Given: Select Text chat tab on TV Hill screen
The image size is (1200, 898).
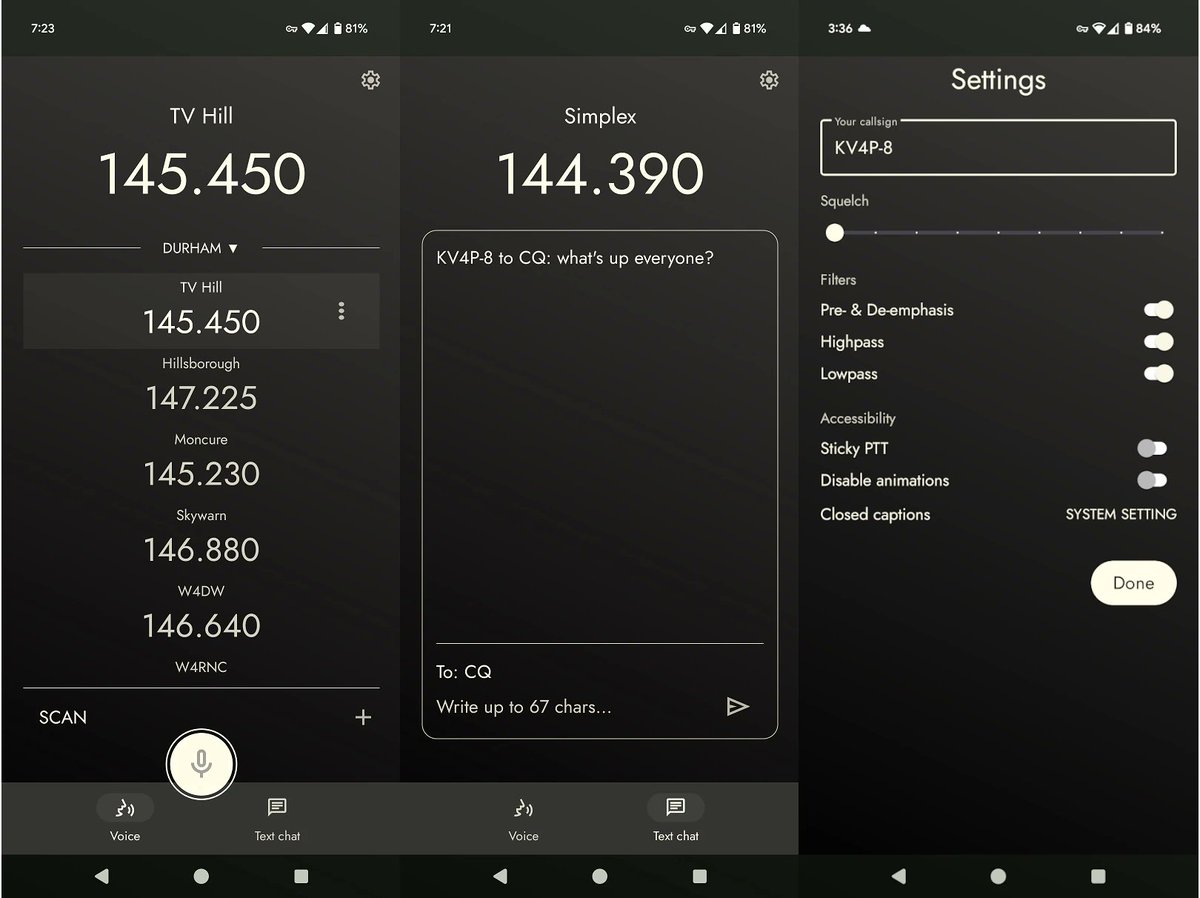Looking at the screenshot, I should tap(277, 818).
